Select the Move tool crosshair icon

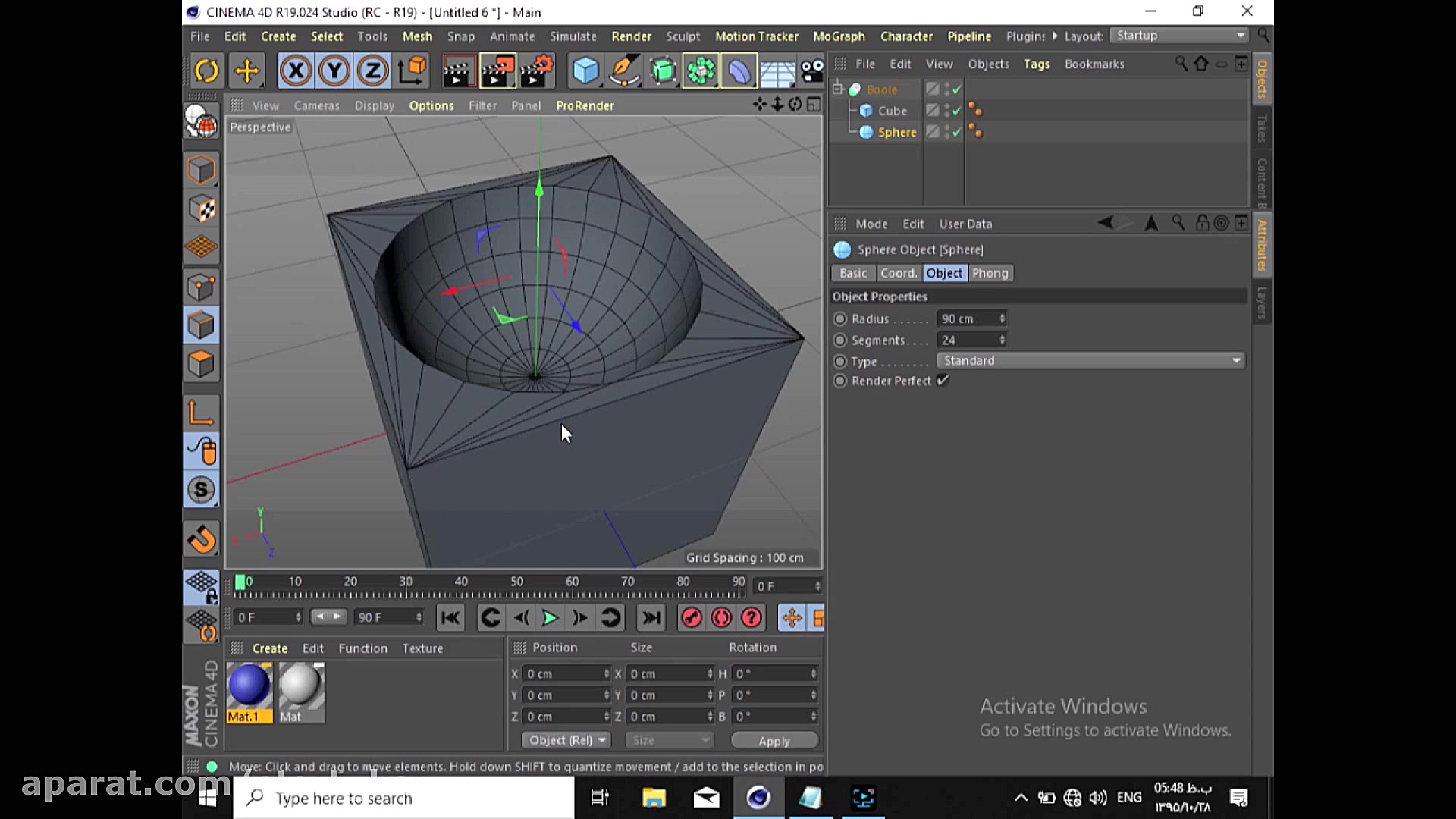[x=246, y=71]
